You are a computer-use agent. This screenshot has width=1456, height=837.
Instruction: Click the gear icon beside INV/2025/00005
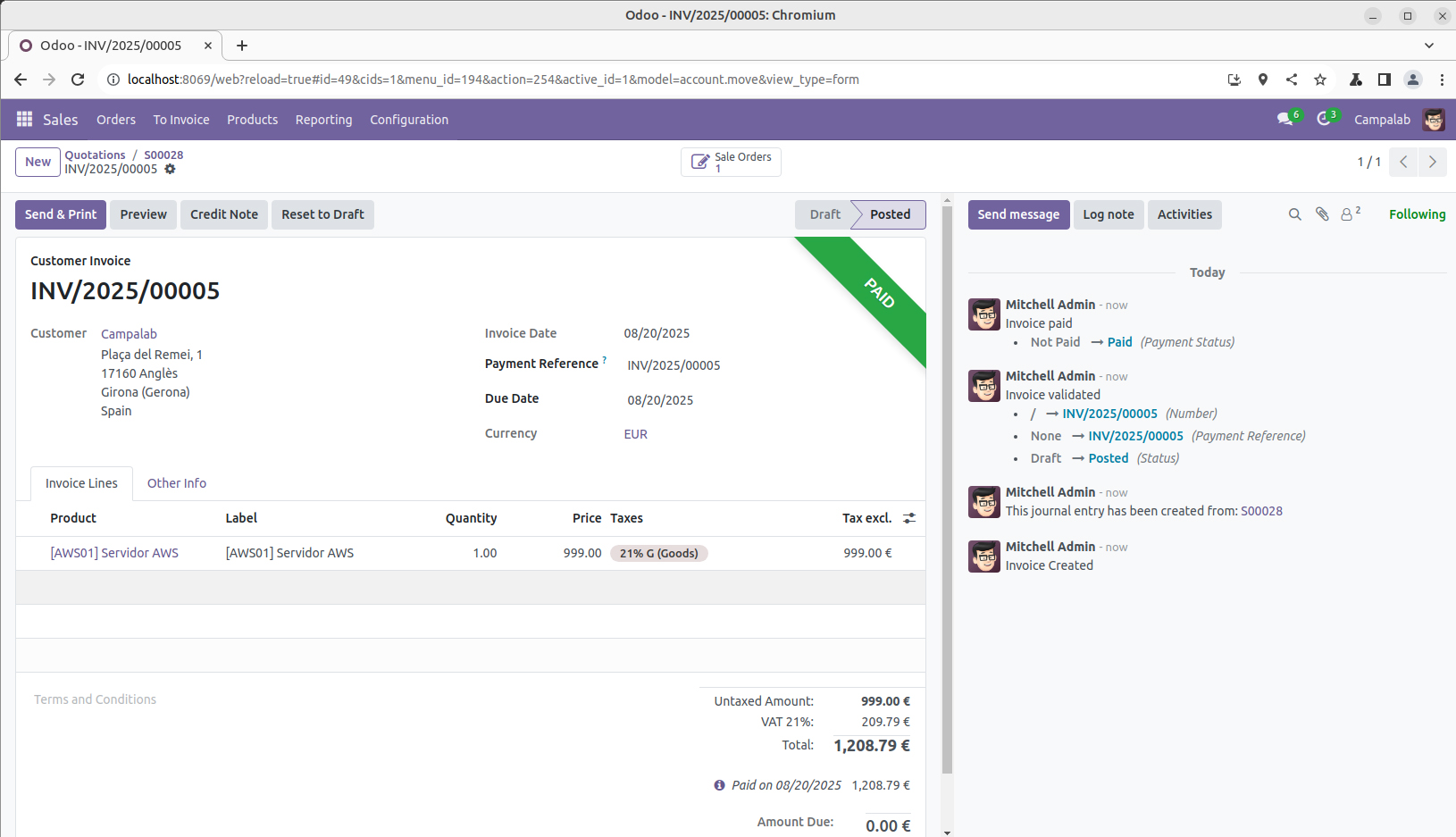(170, 169)
